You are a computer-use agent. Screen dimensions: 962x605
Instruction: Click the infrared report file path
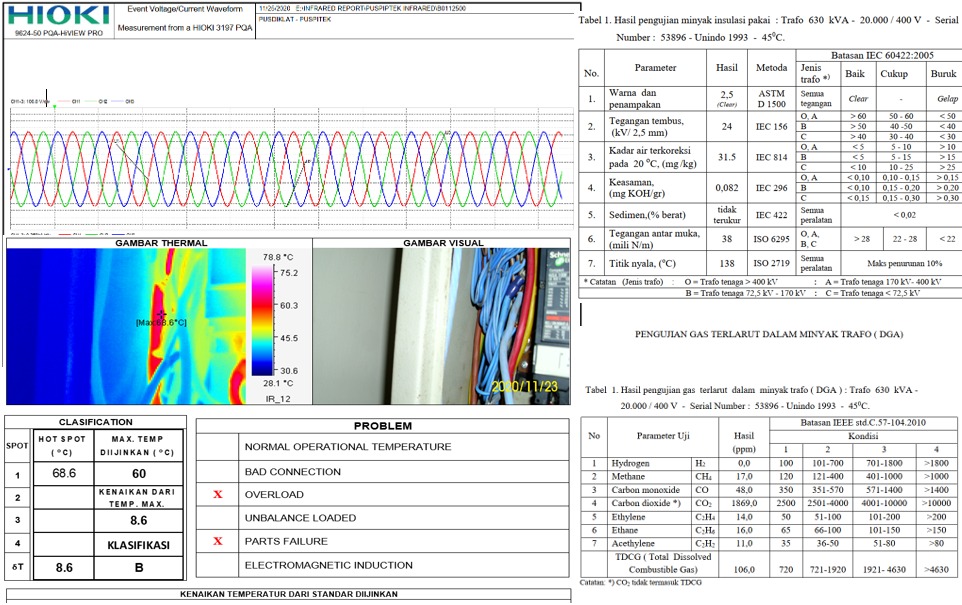372,8
